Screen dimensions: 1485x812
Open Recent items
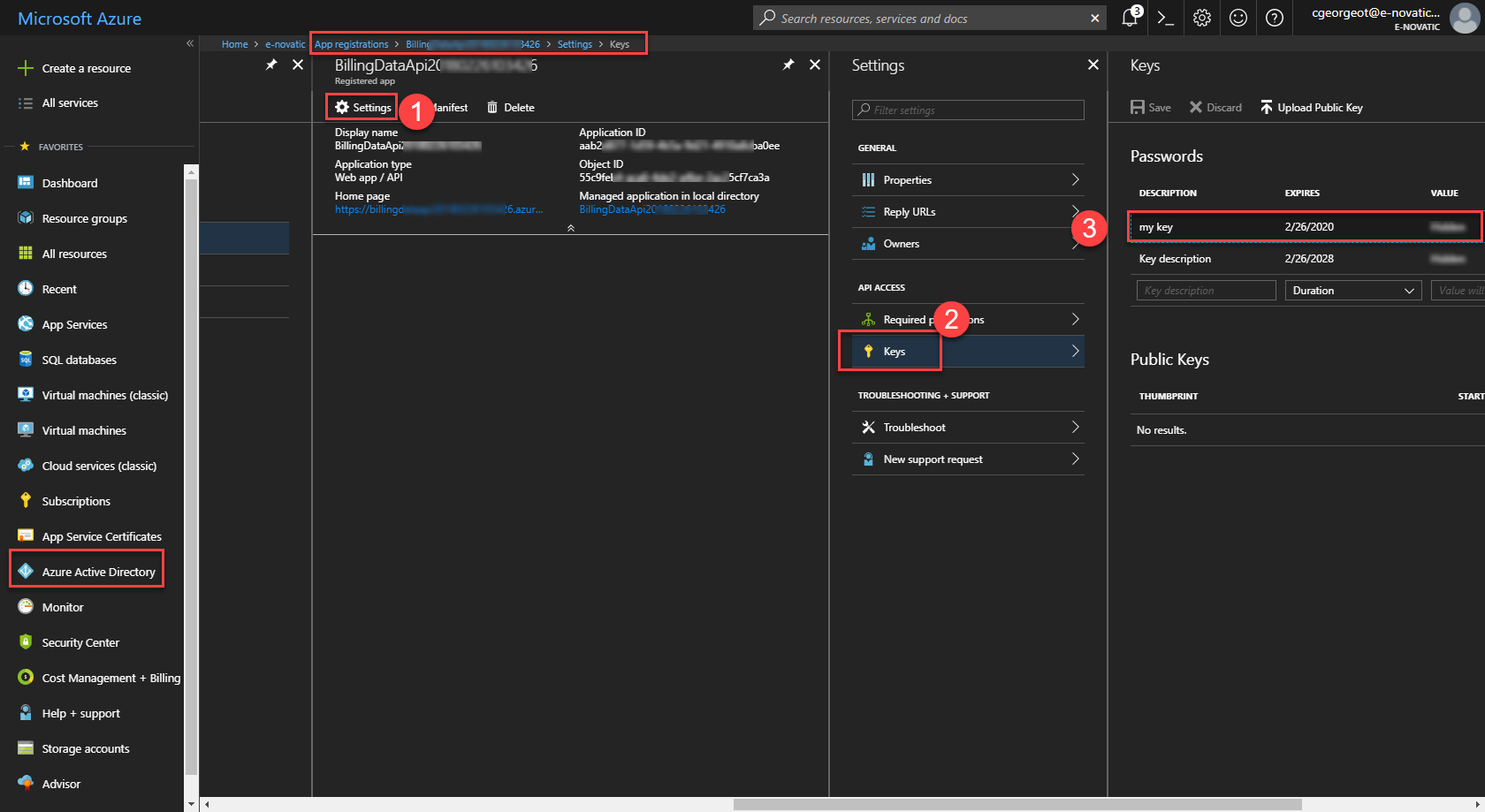[59, 289]
